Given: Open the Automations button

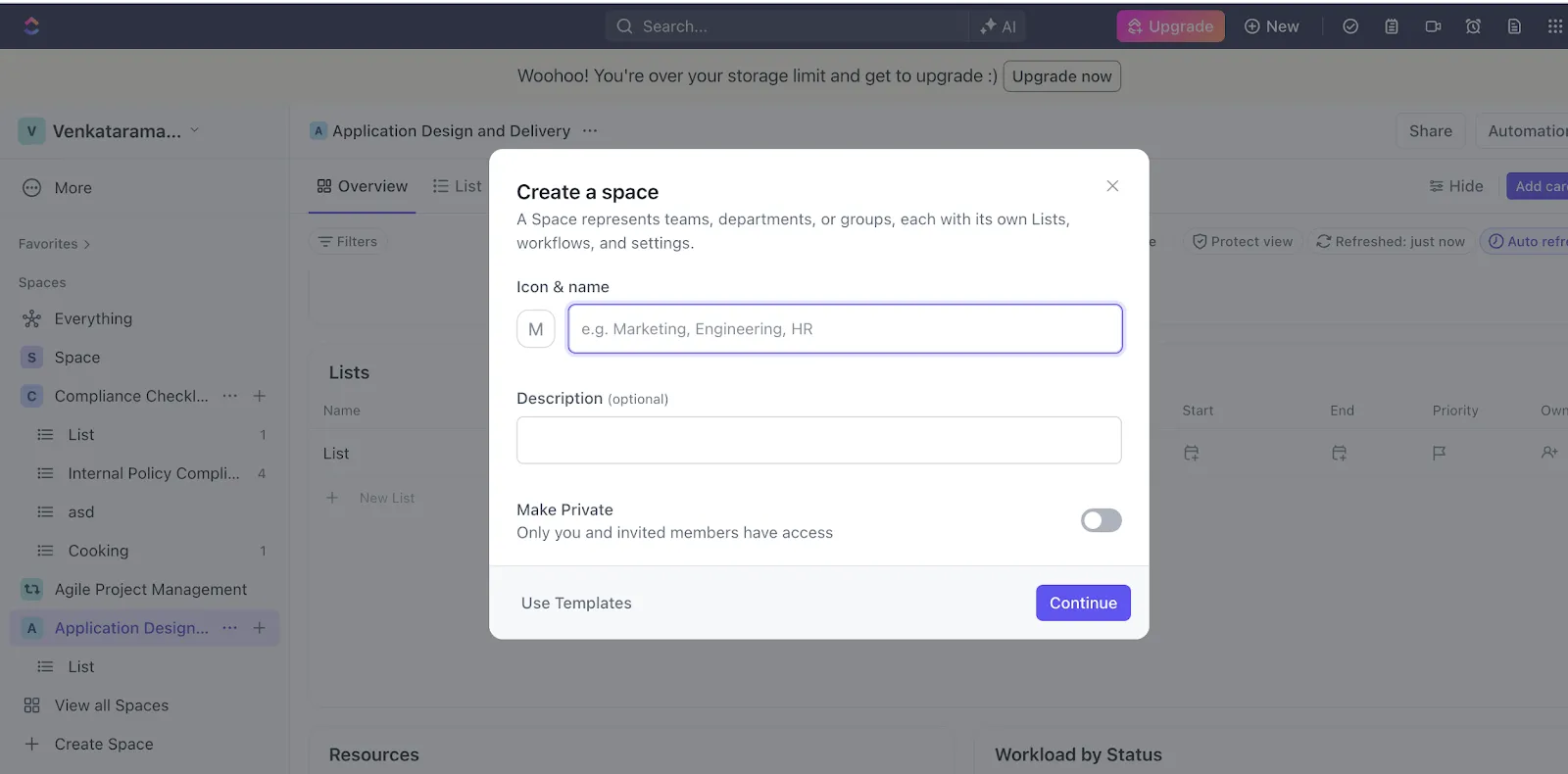Looking at the screenshot, I should [1524, 131].
